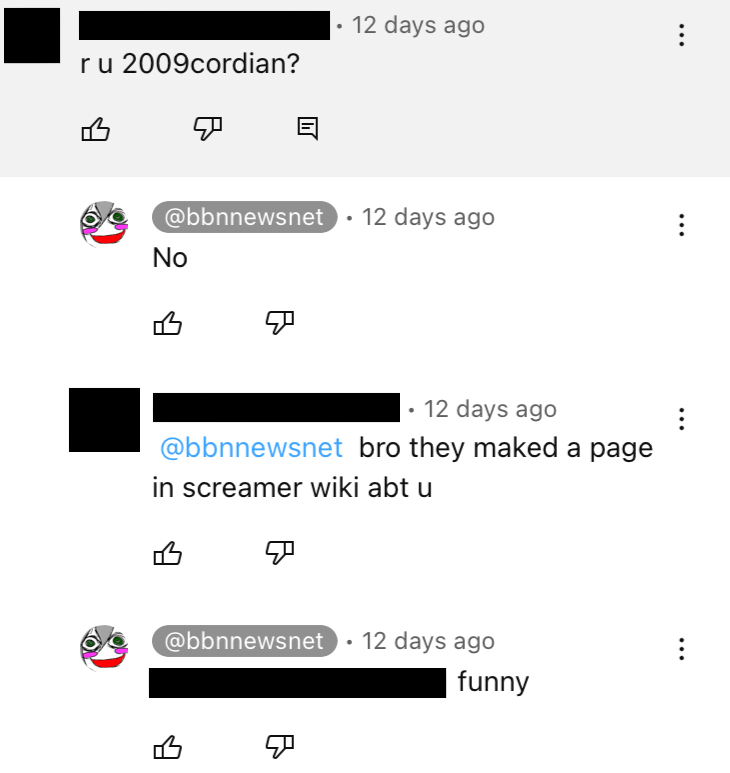The width and height of the screenshot is (730, 773).
Task: Dislike the "No" reply
Action: pyautogui.click(x=279, y=323)
